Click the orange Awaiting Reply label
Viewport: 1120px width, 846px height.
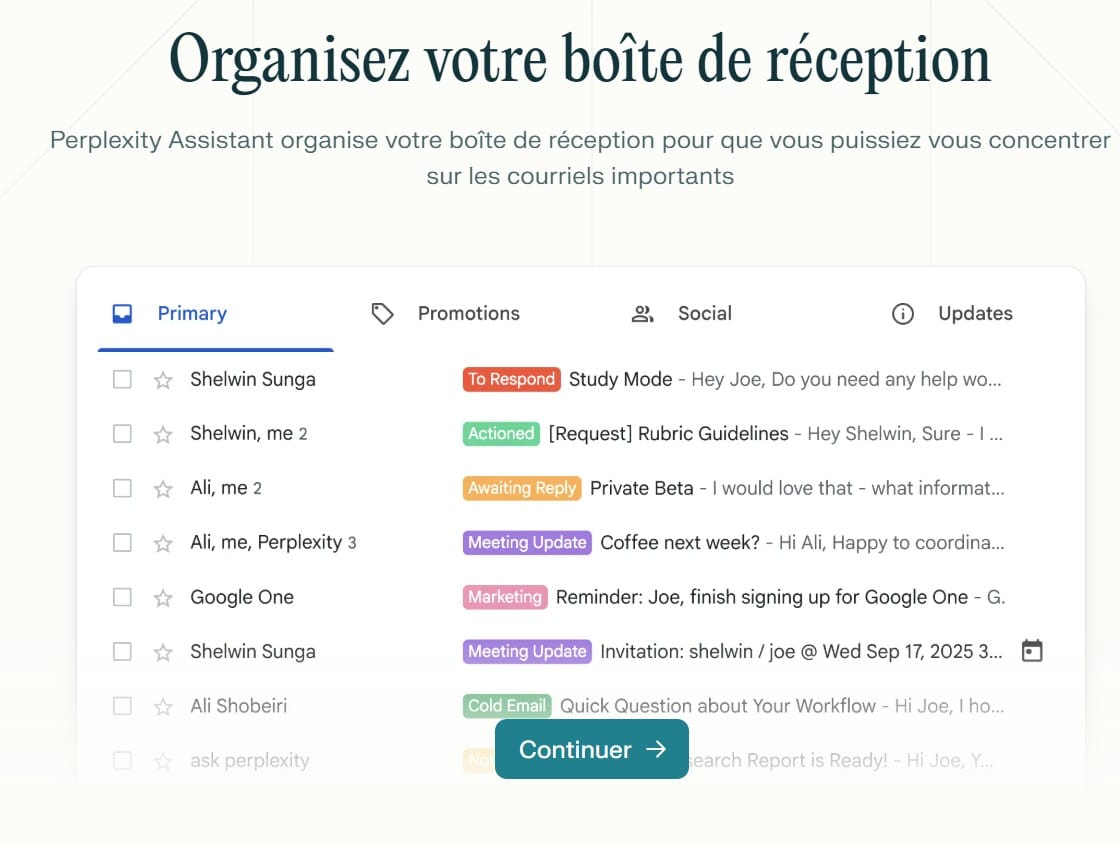[x=522, y=489]
